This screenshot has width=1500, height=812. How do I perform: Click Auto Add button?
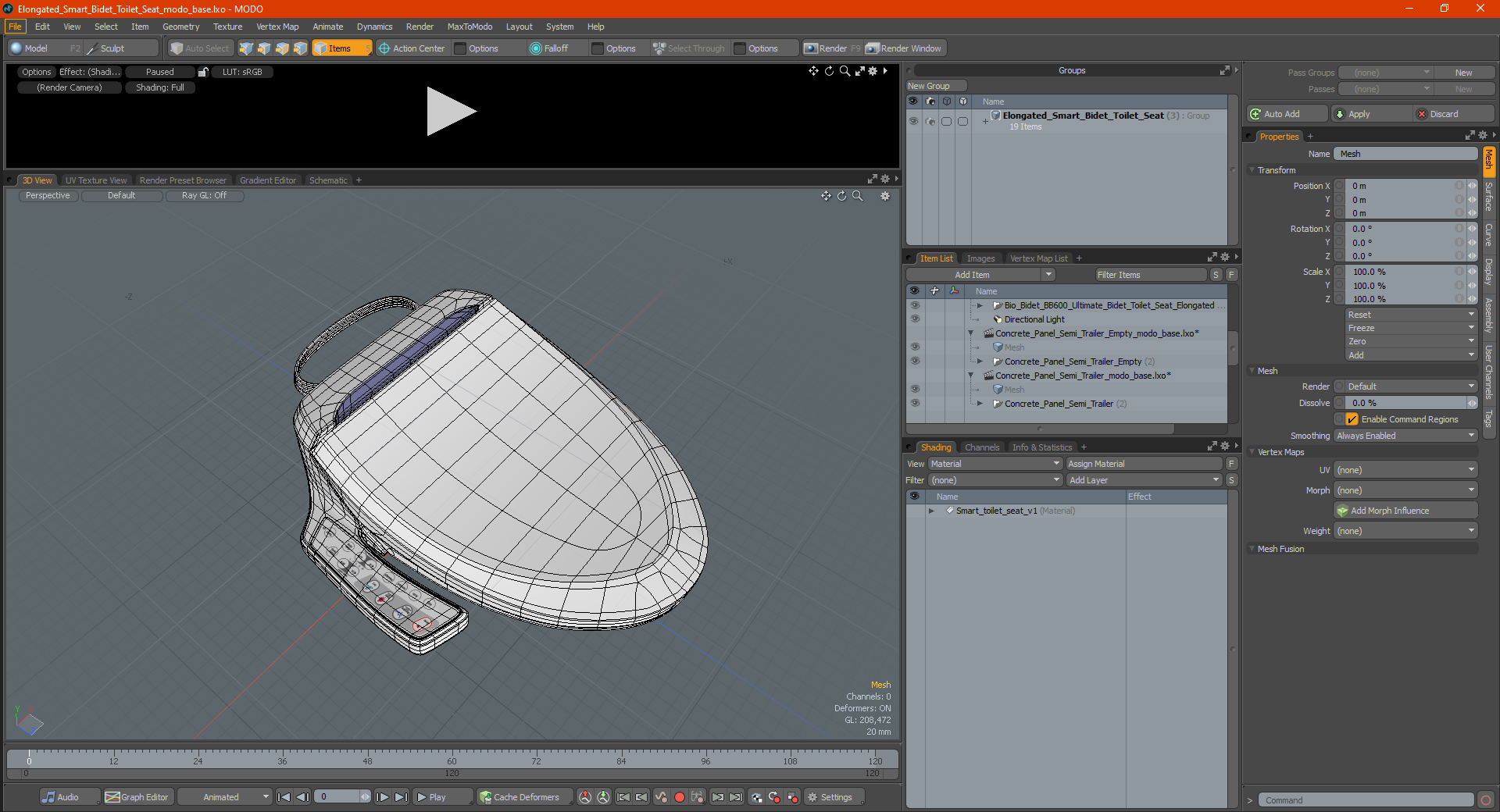coord(1287,114)
